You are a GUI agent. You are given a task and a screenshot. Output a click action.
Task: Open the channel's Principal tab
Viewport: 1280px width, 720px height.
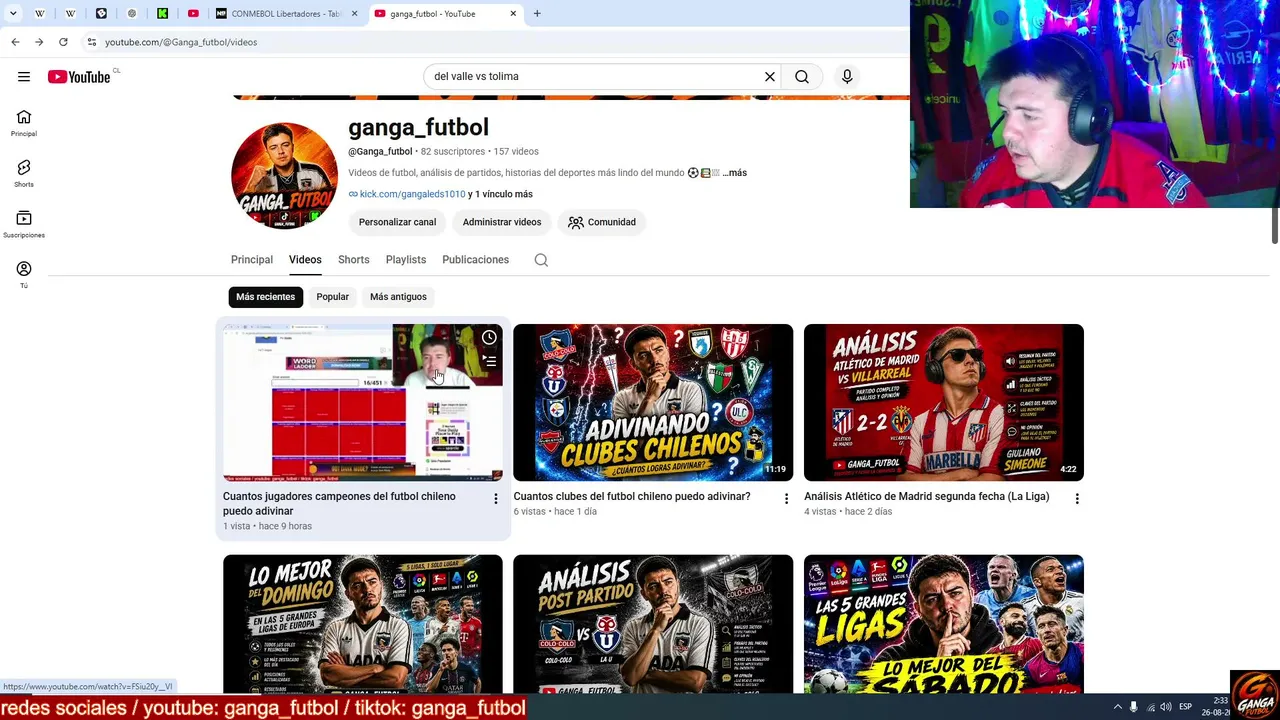[252, 260]
